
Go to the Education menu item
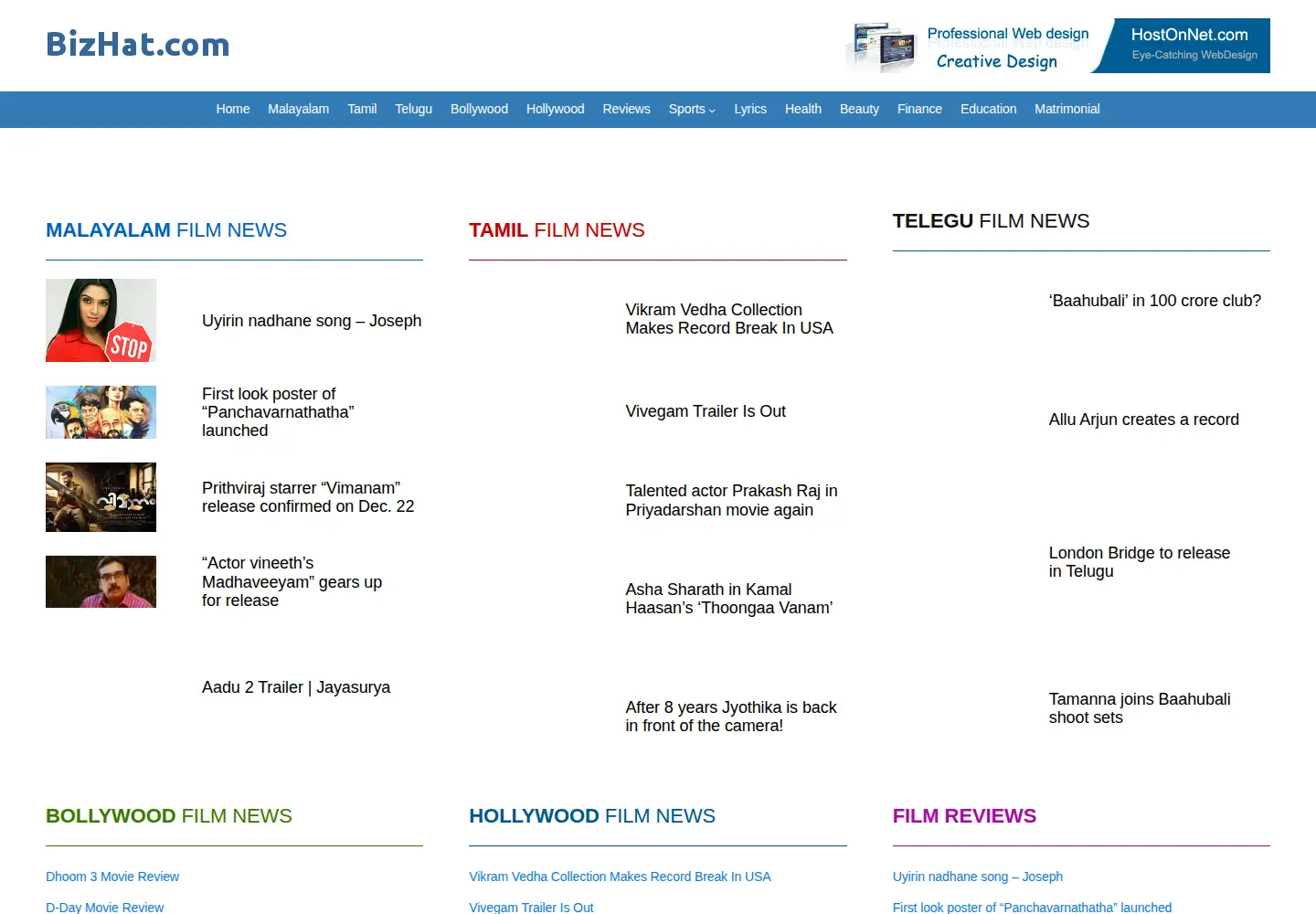point(988,109)
